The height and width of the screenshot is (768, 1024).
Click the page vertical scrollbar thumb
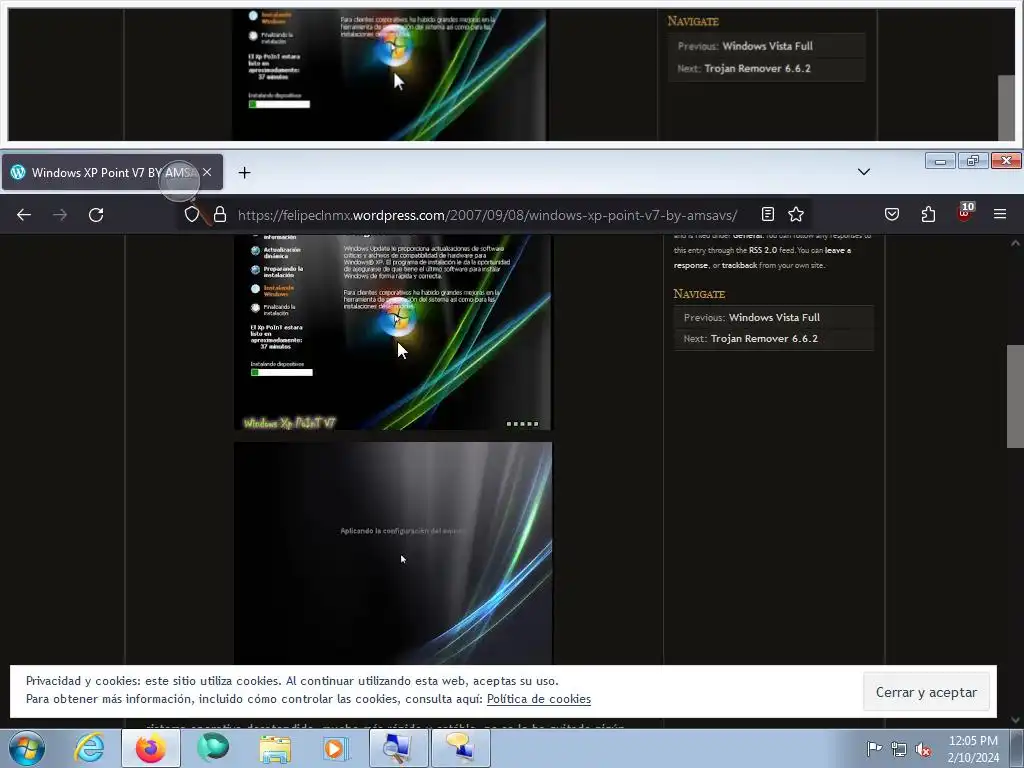[x=1015, y=396]
